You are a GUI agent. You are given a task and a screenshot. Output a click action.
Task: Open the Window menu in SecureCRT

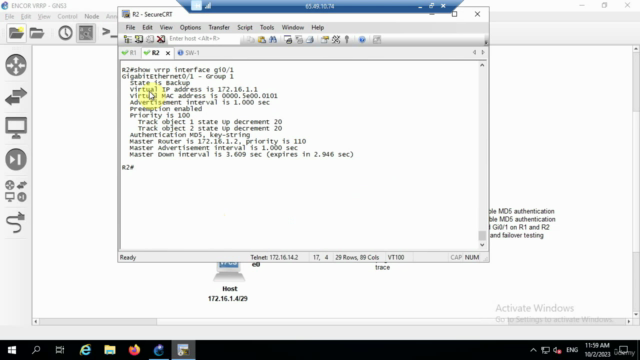pos(293,27)
